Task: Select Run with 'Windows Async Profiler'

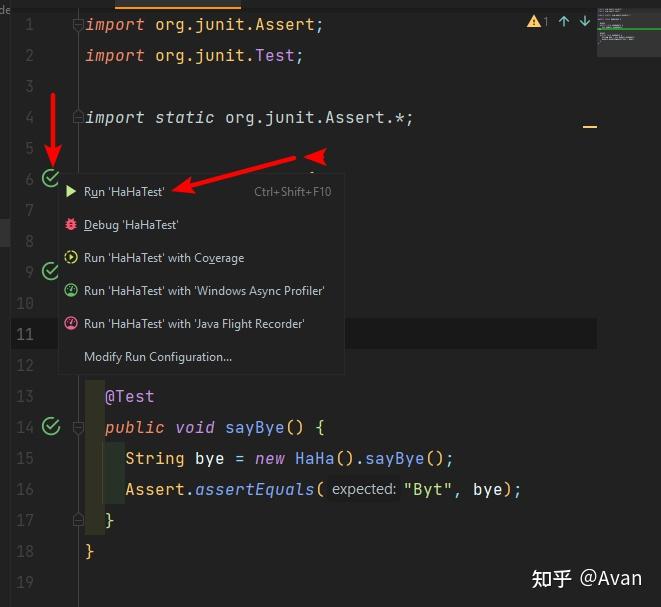Action: 201,290
